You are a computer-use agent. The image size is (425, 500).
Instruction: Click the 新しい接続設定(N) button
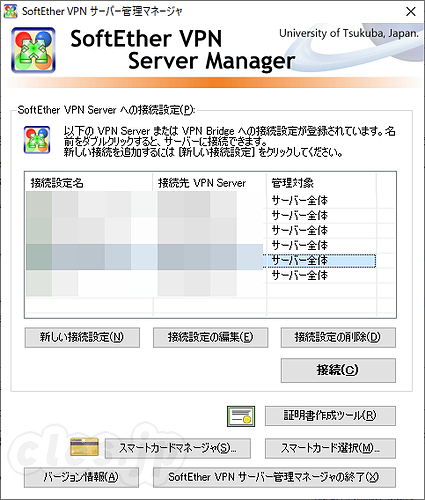click(x=82, y=337)
